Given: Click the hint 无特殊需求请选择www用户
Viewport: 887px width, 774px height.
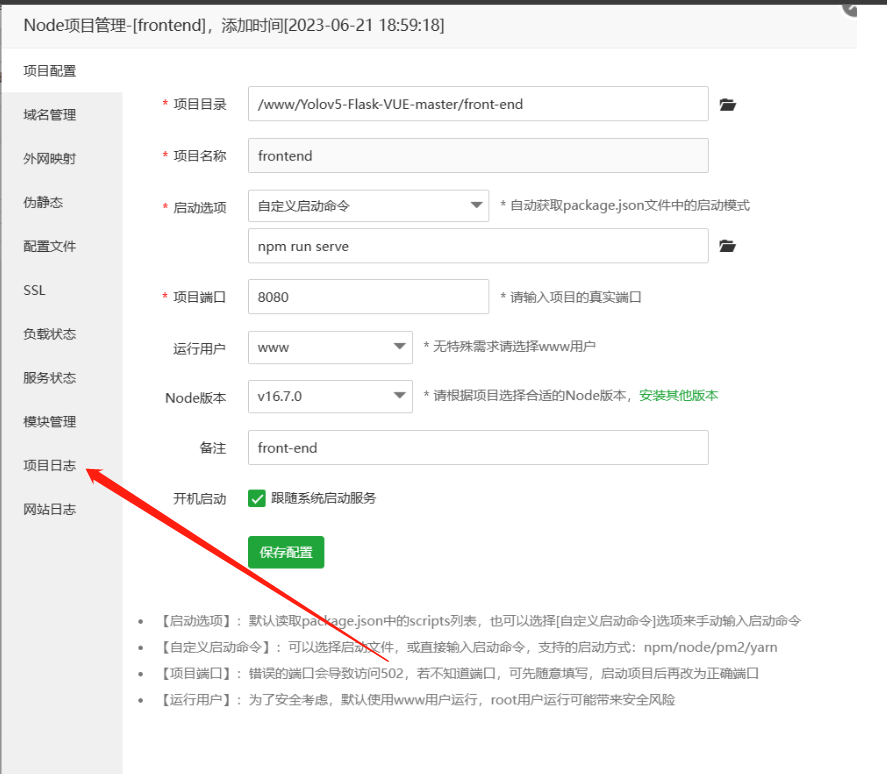Looking at the screenshot, I should click(x=510, y=346).
